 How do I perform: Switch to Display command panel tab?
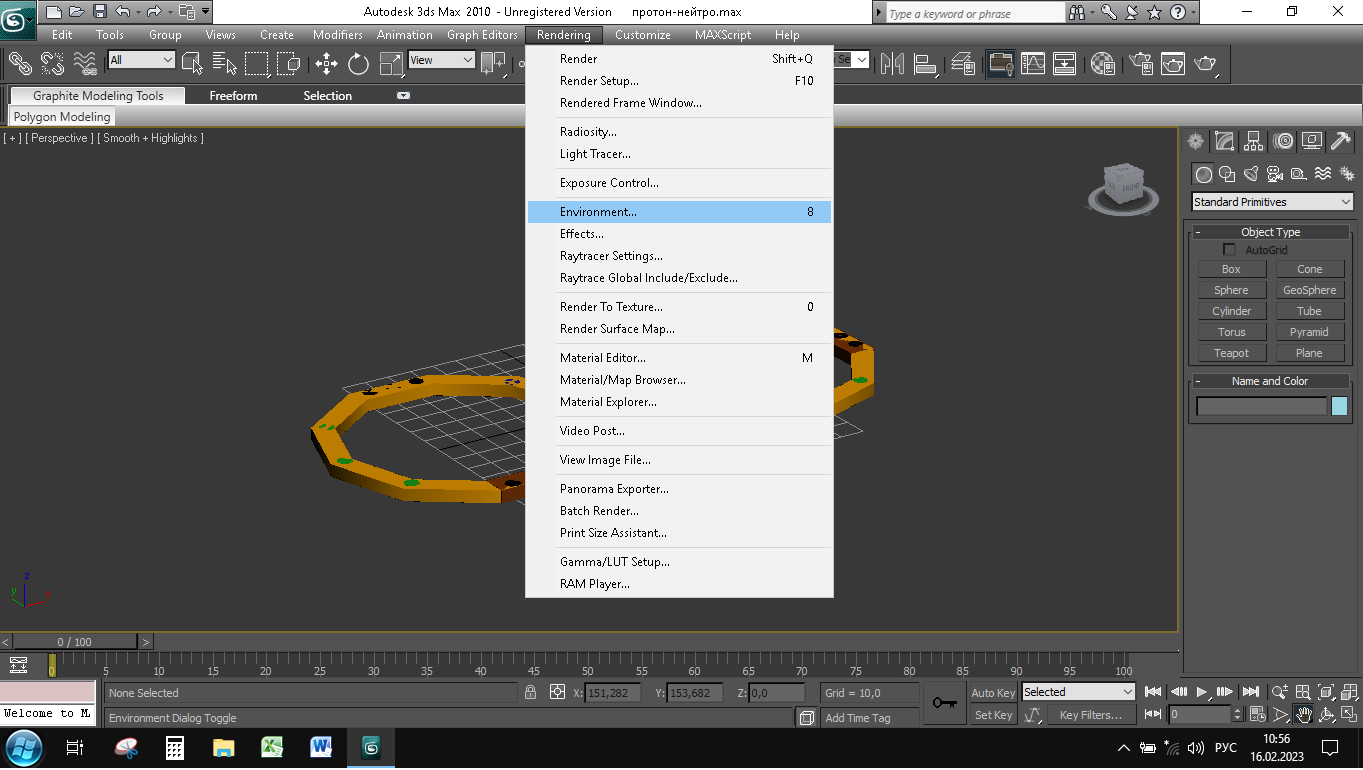pos(1312,142)
